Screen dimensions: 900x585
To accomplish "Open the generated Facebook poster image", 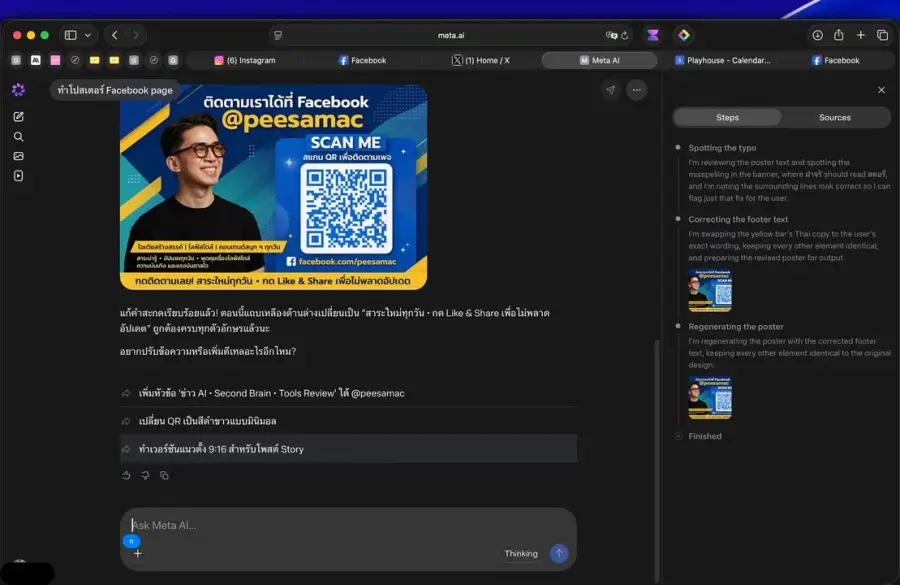I will [x=273, y=187].
